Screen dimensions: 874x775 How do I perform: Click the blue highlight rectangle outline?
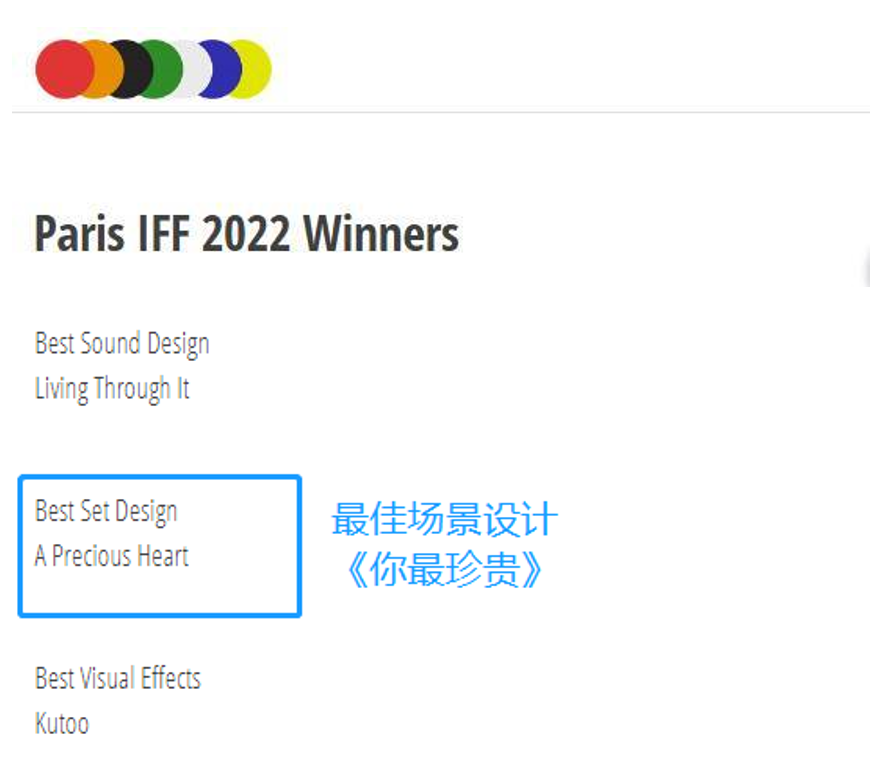pos(160,477)
